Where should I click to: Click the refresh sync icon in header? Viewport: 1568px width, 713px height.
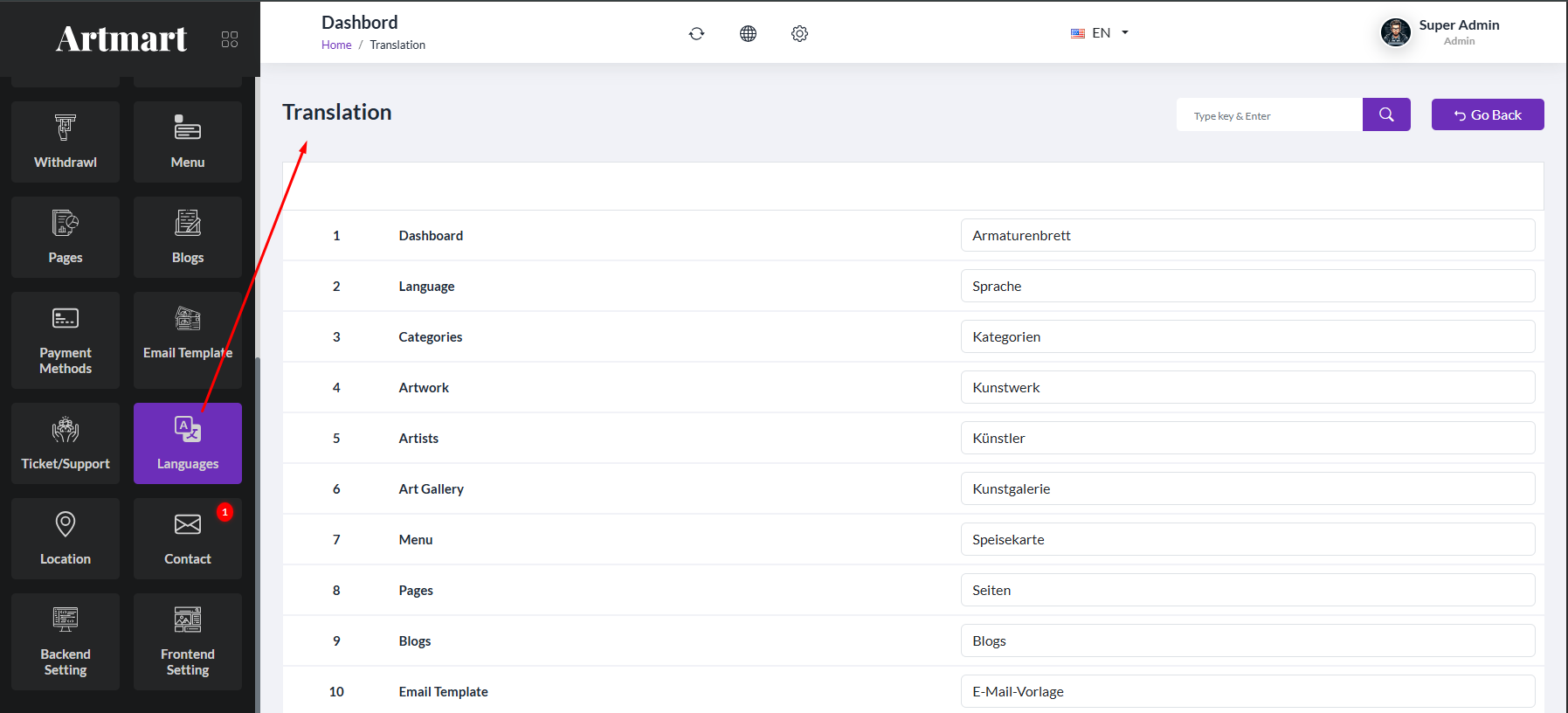click(696, 33)
